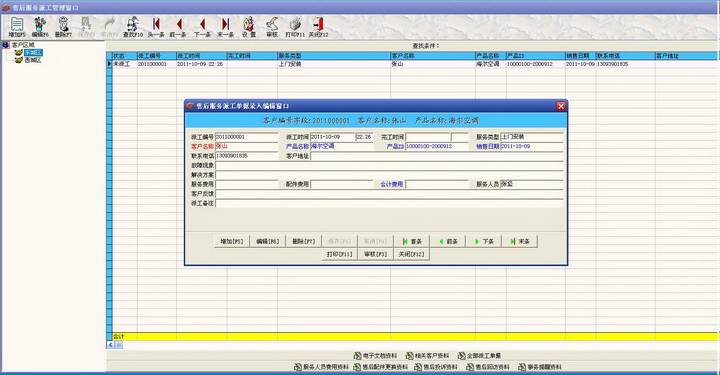This screenshot has height=375, width=720.
Task: Open the 全部派工单据 tab
Action: (479, 356)
